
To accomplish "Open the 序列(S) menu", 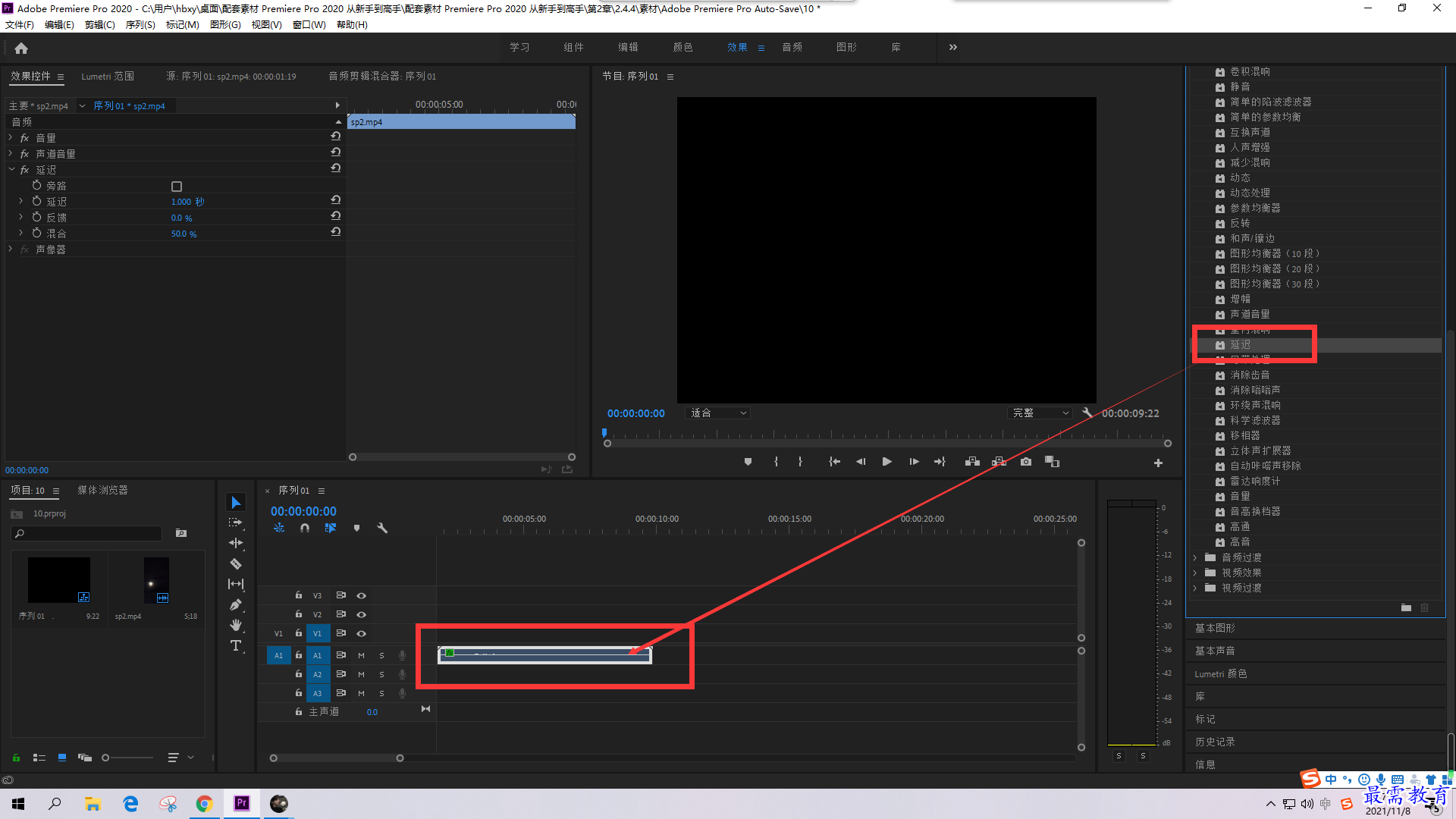I will [x=140, y=25].
